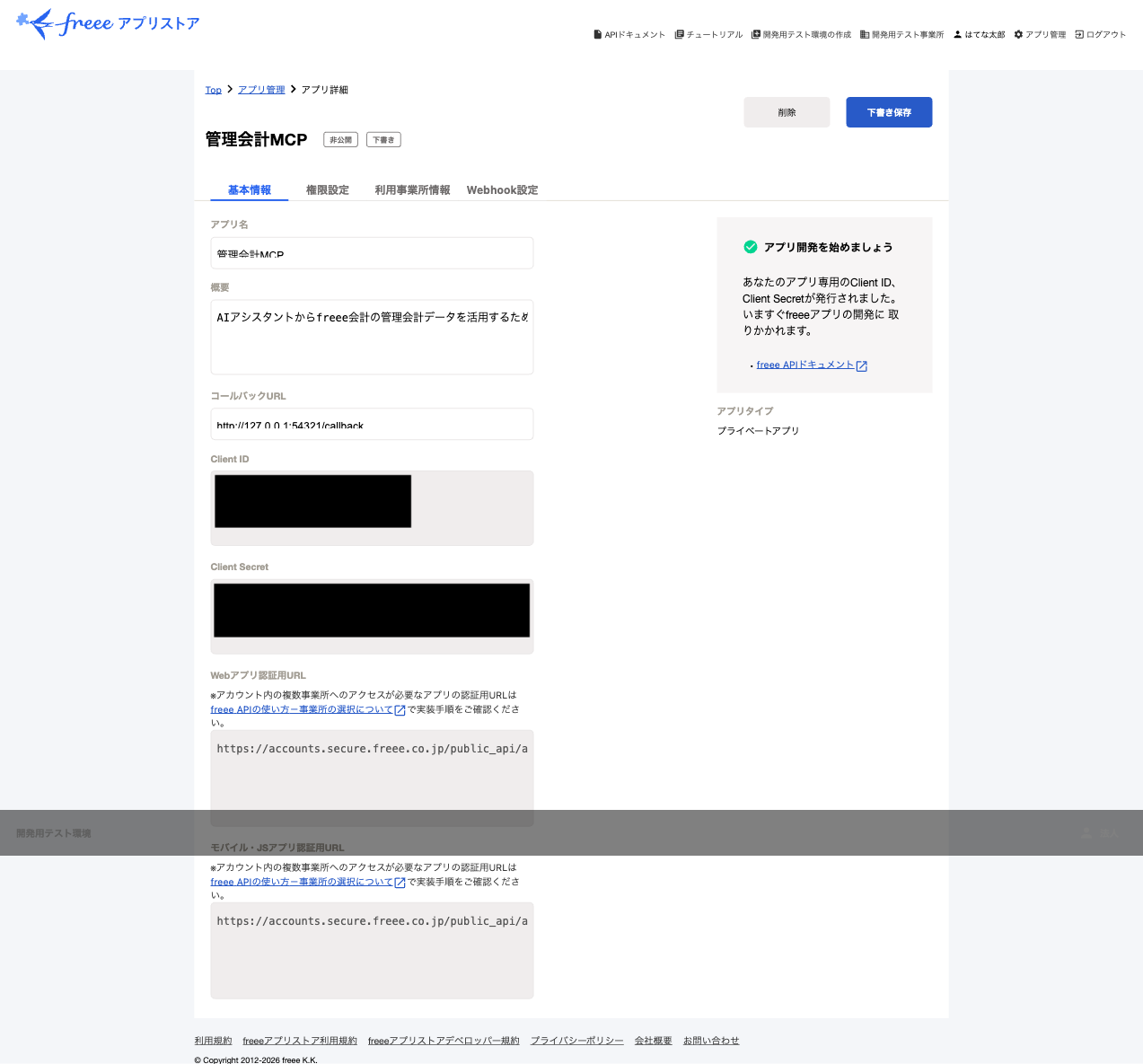
Task: Click the freee アプリストア logo
Action: (107, 23)
